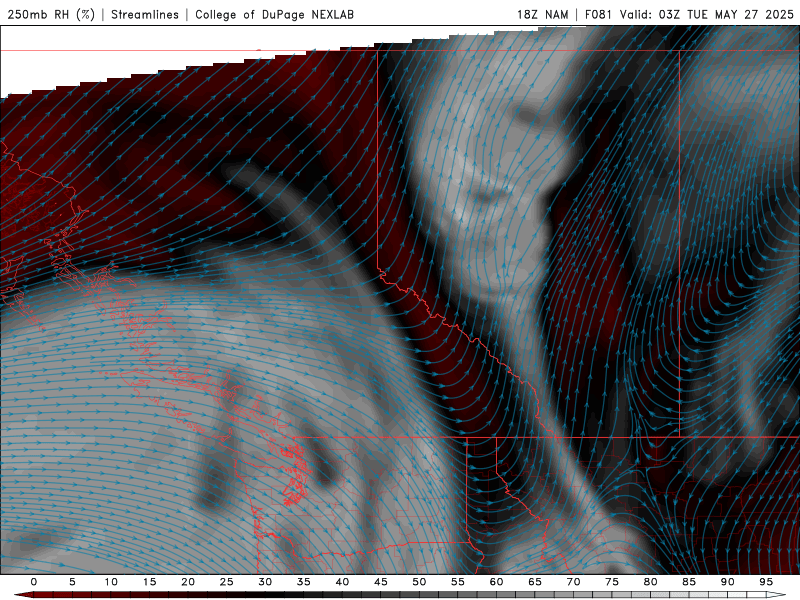Click the '5' value on the color scale
This screenshot has width=800, height=600.
(x=72, y=582)
